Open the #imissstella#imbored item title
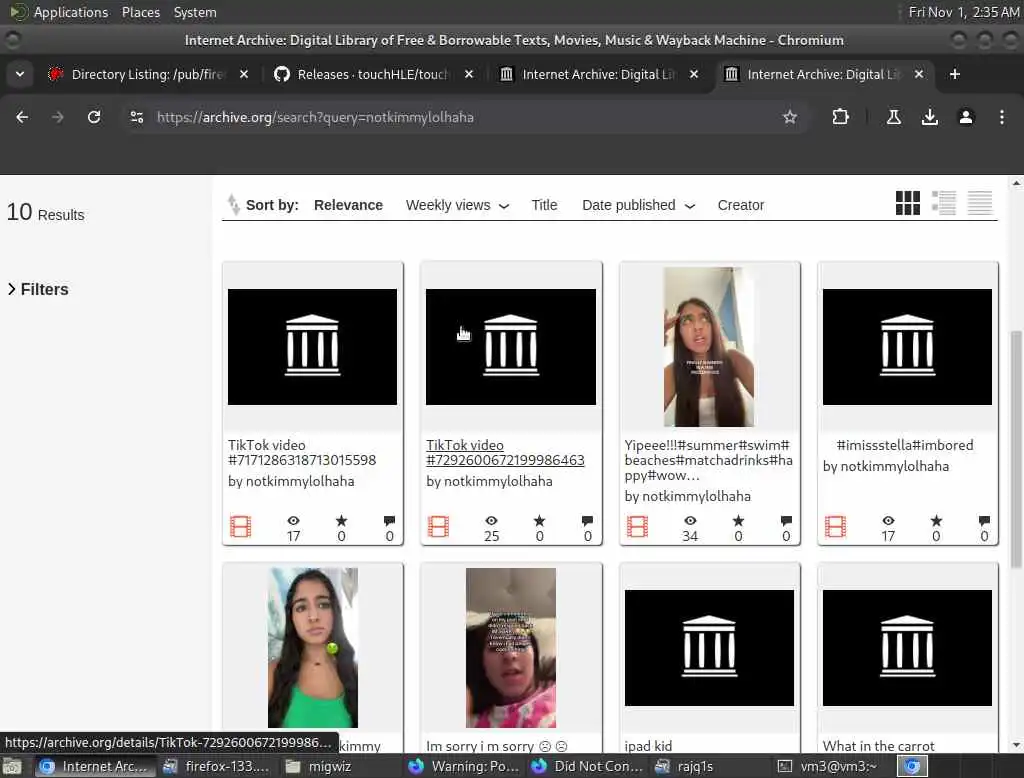 tap(904, 445)
